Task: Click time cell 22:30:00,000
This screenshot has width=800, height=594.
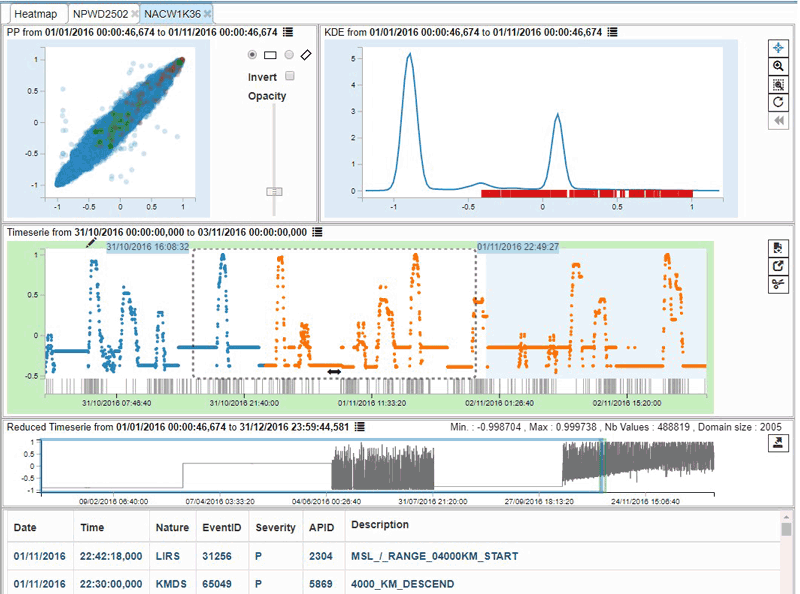Action: click(111, 584)
